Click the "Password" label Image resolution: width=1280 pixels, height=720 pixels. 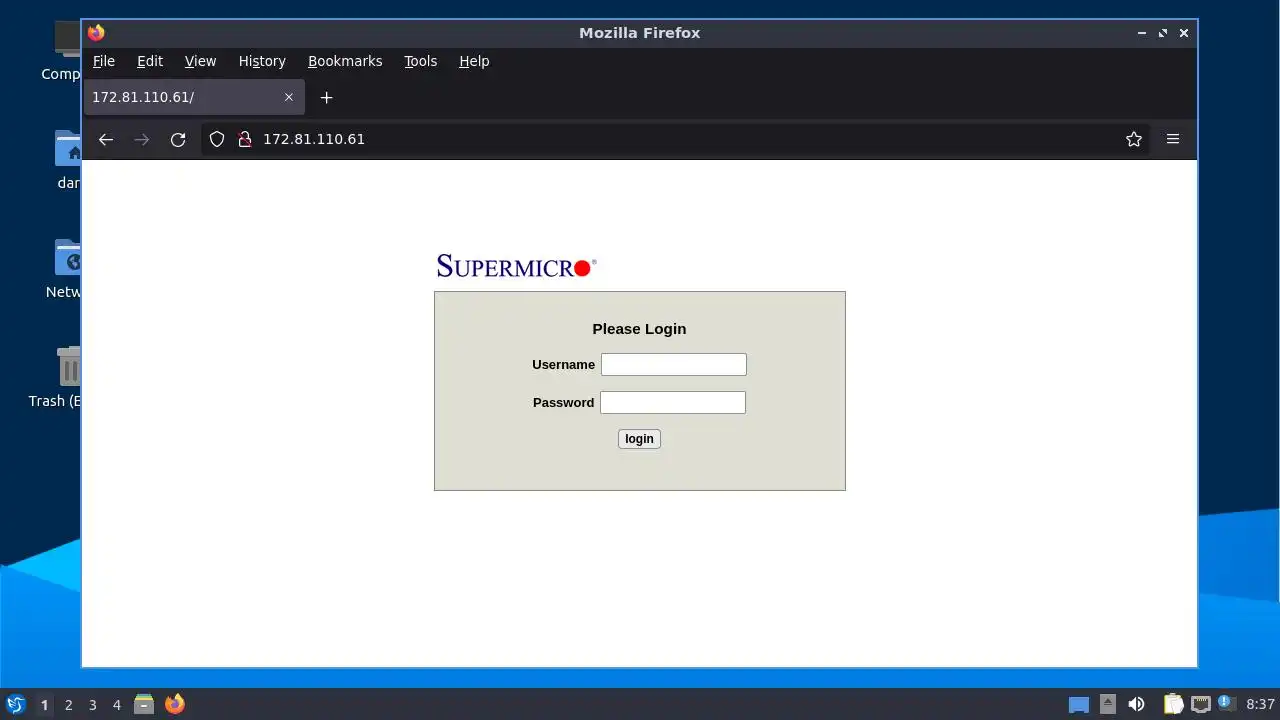(x=563, y=403)
